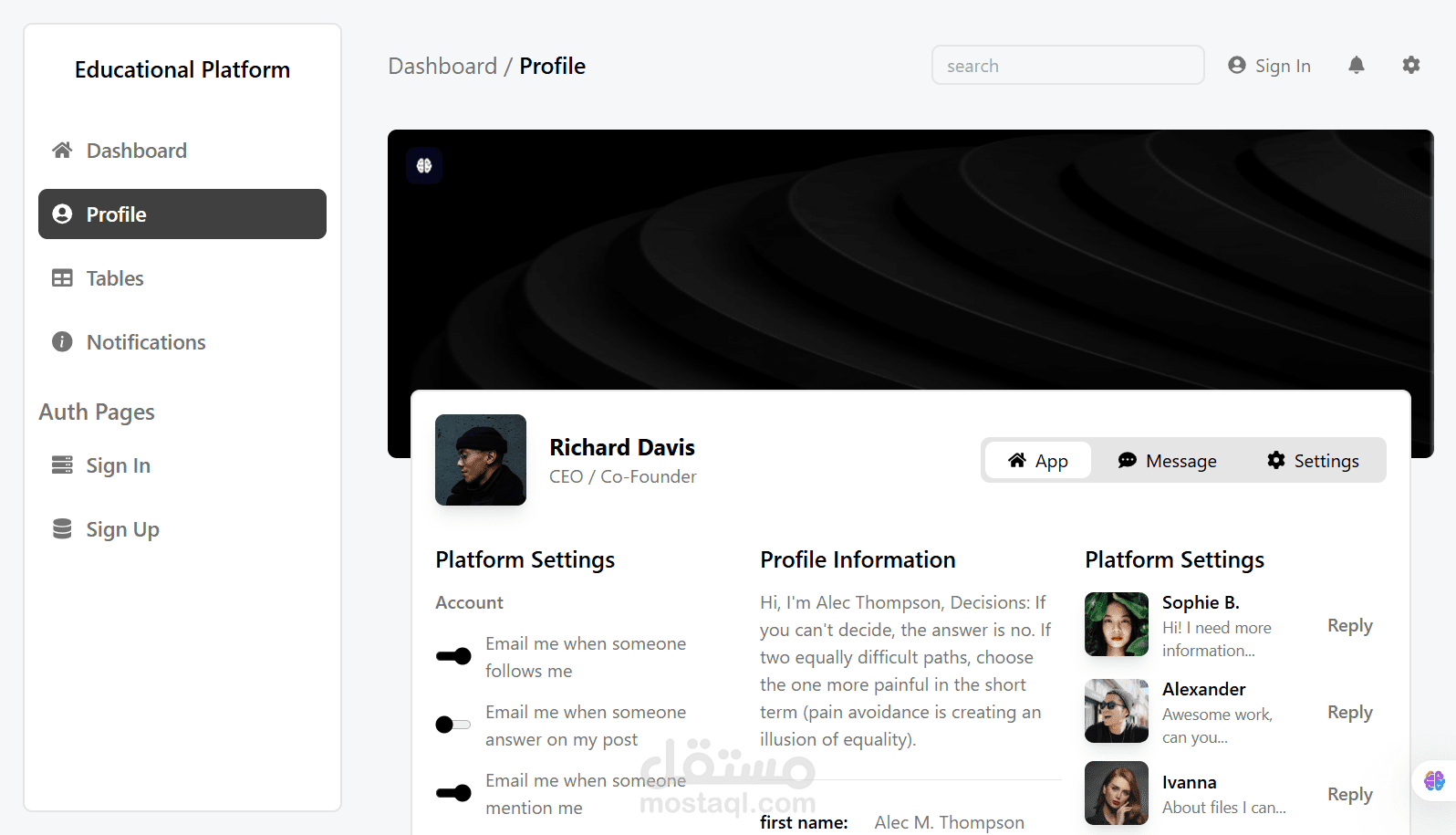Click the Tables grid icon in sidebar

tap(62, 278)
